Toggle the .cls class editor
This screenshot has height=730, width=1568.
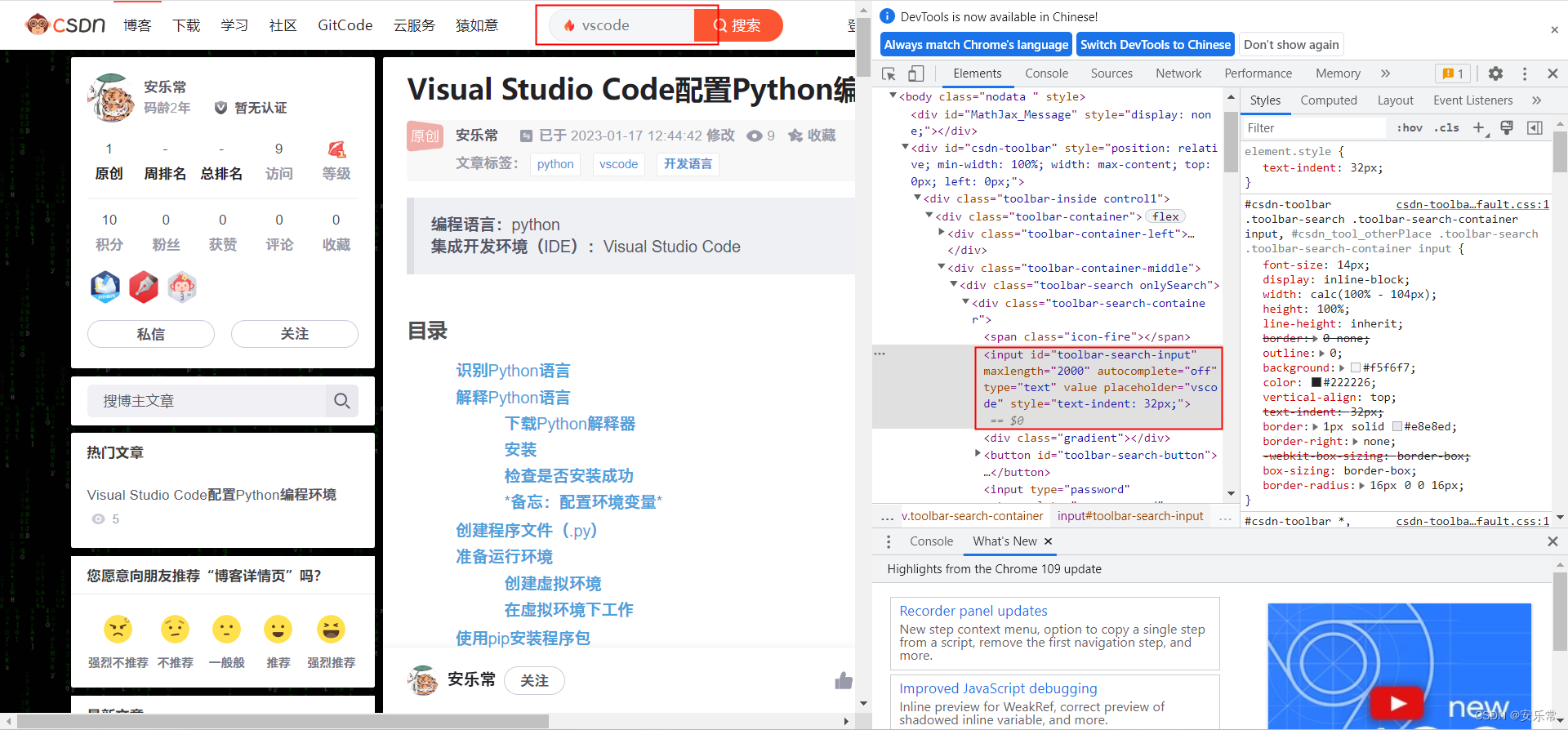pos(1446,127)
